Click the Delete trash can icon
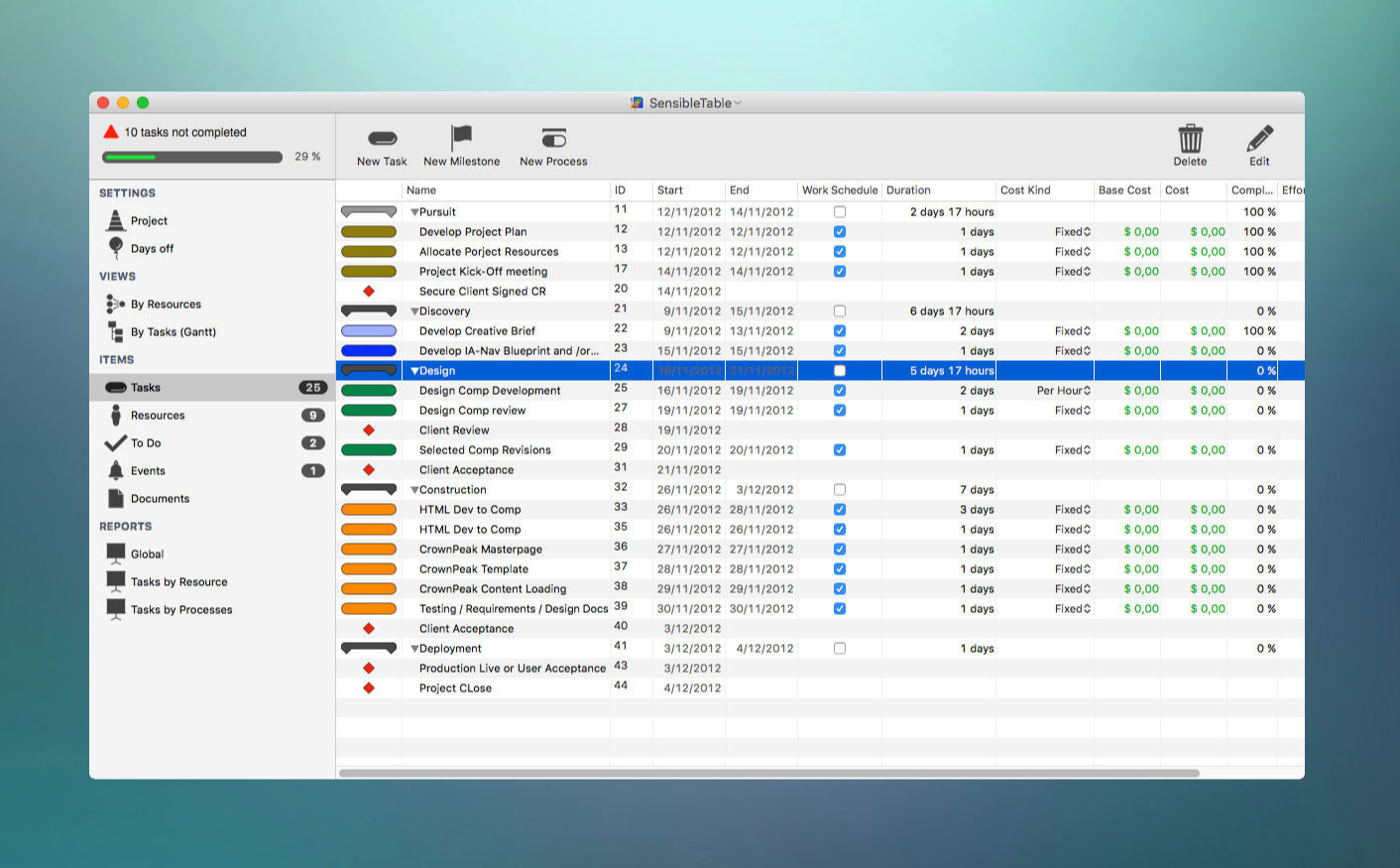 click(1190, 138)
